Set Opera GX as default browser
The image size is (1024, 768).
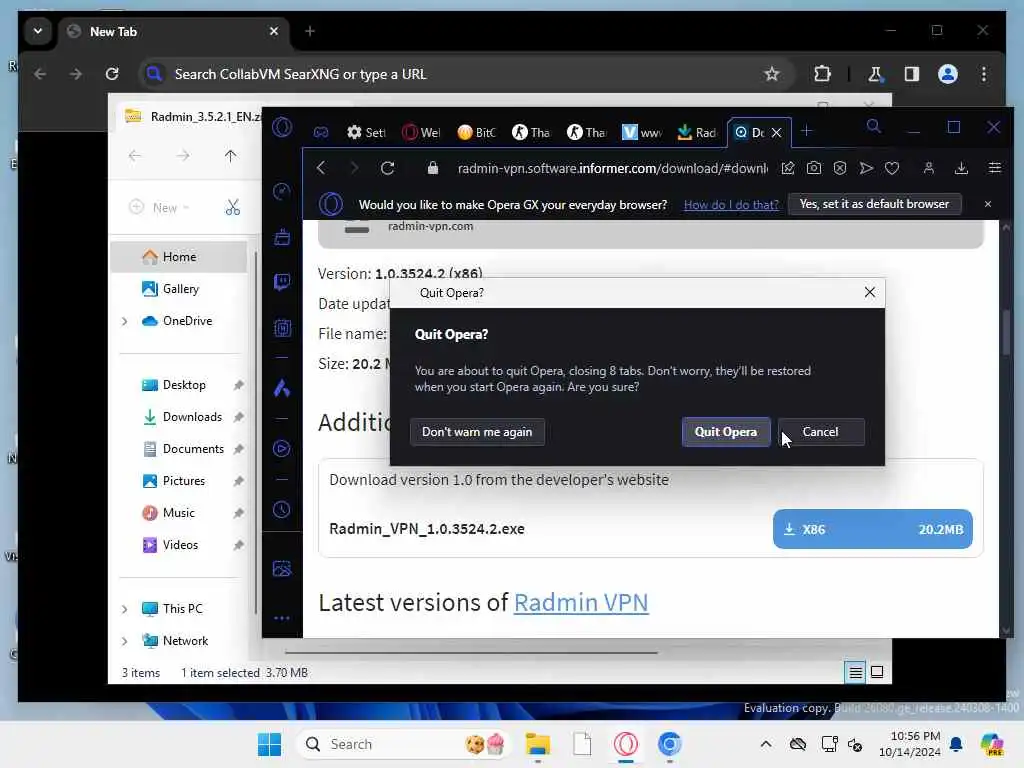(x=874, y=204)
